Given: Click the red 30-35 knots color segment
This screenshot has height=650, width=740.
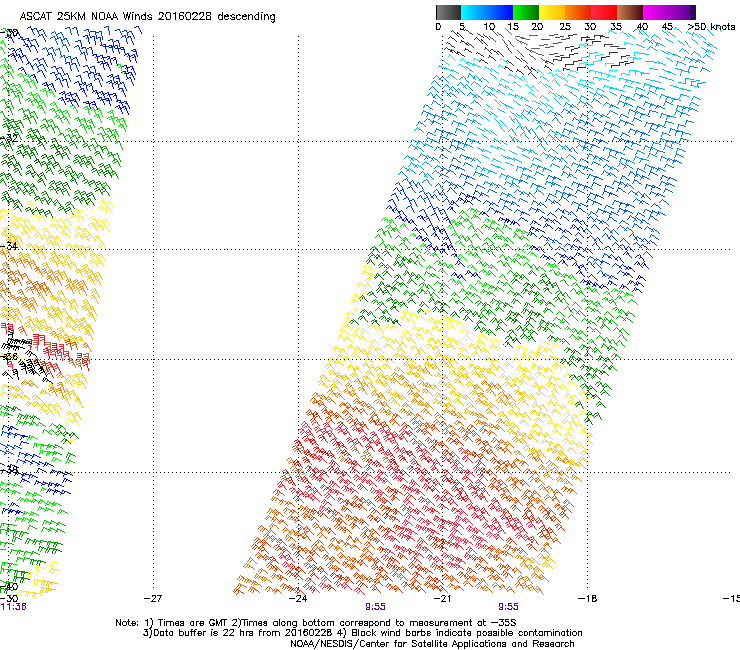Looking at the screenshot, I should (x=604, y=12).
